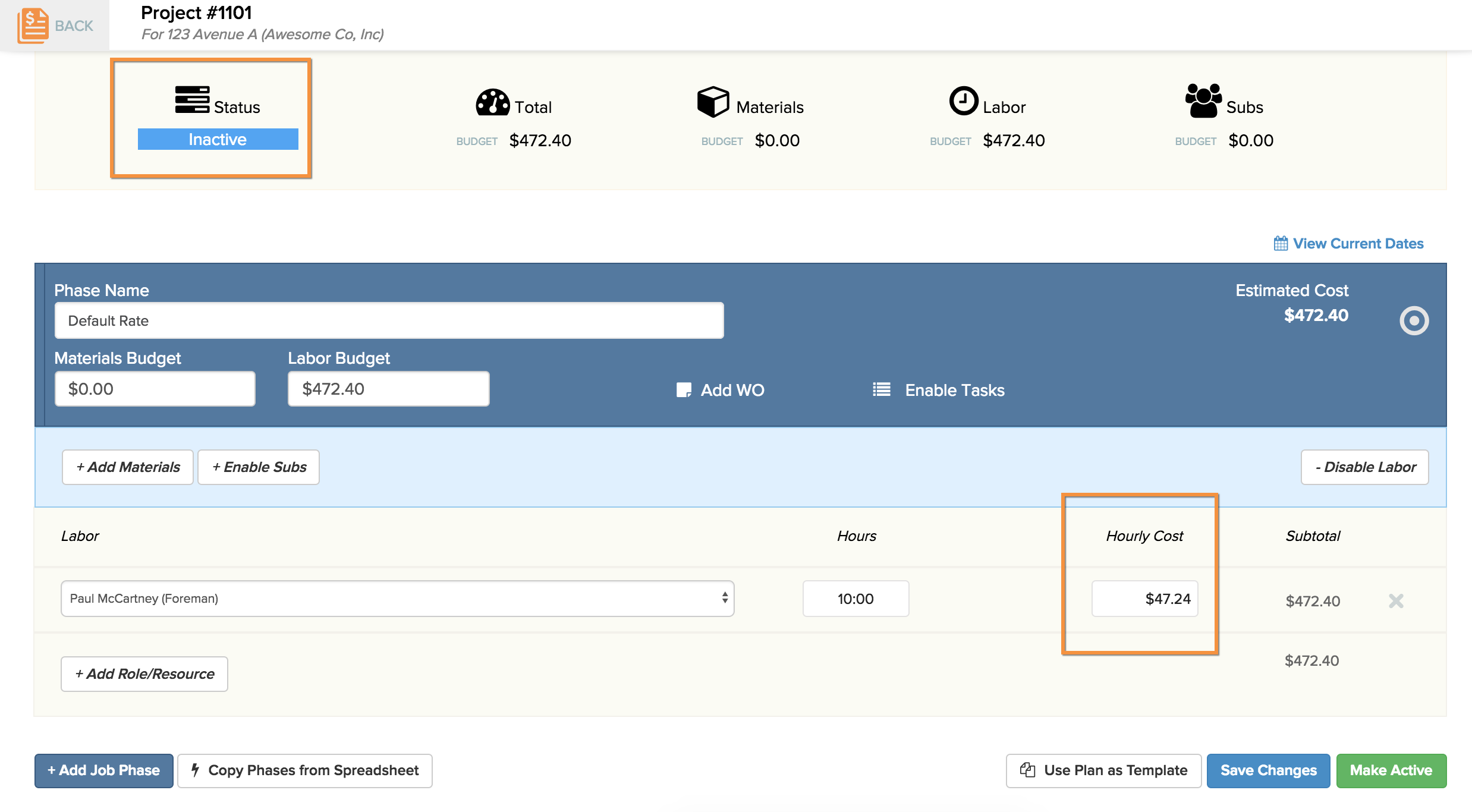Click the Materials Budget $0.00 field
Viewport: 1472px width, 812px height.
tap(155, 389)
